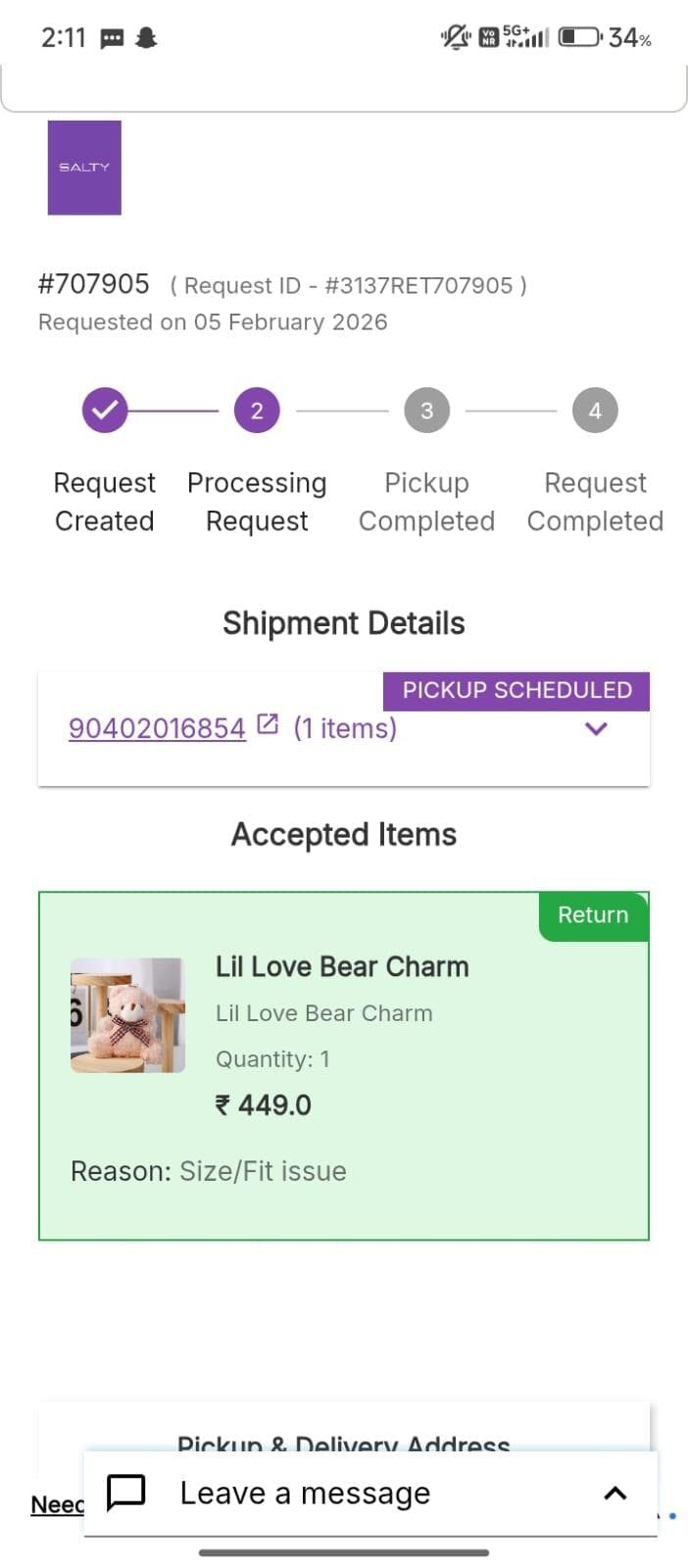Tap the PICKUP SCHEDULED status badge
The image size is (688, 1568).
click(x=516, y=690)
